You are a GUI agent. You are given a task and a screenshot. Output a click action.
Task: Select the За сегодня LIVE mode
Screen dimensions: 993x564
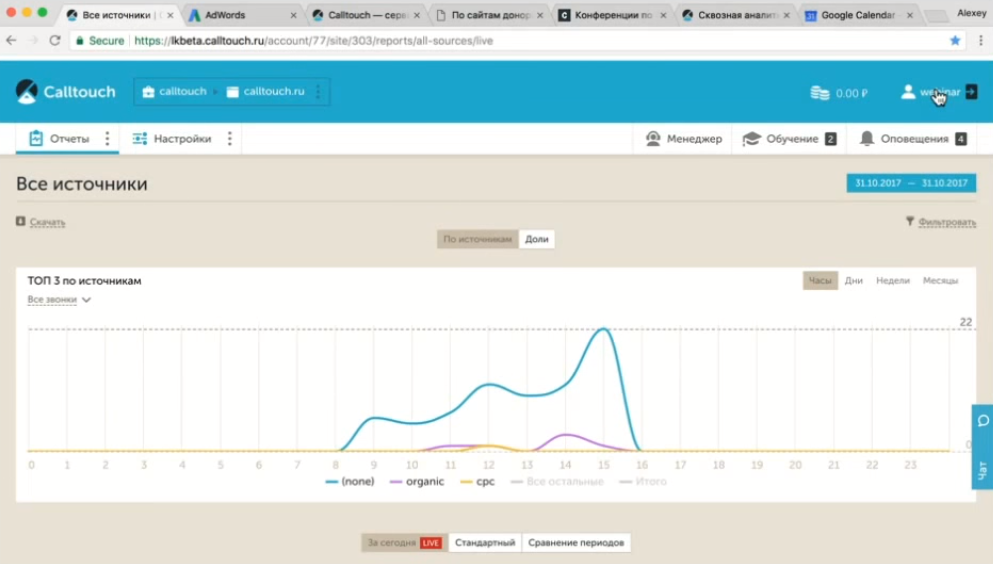pyautogui.click(x=404, y=542)
